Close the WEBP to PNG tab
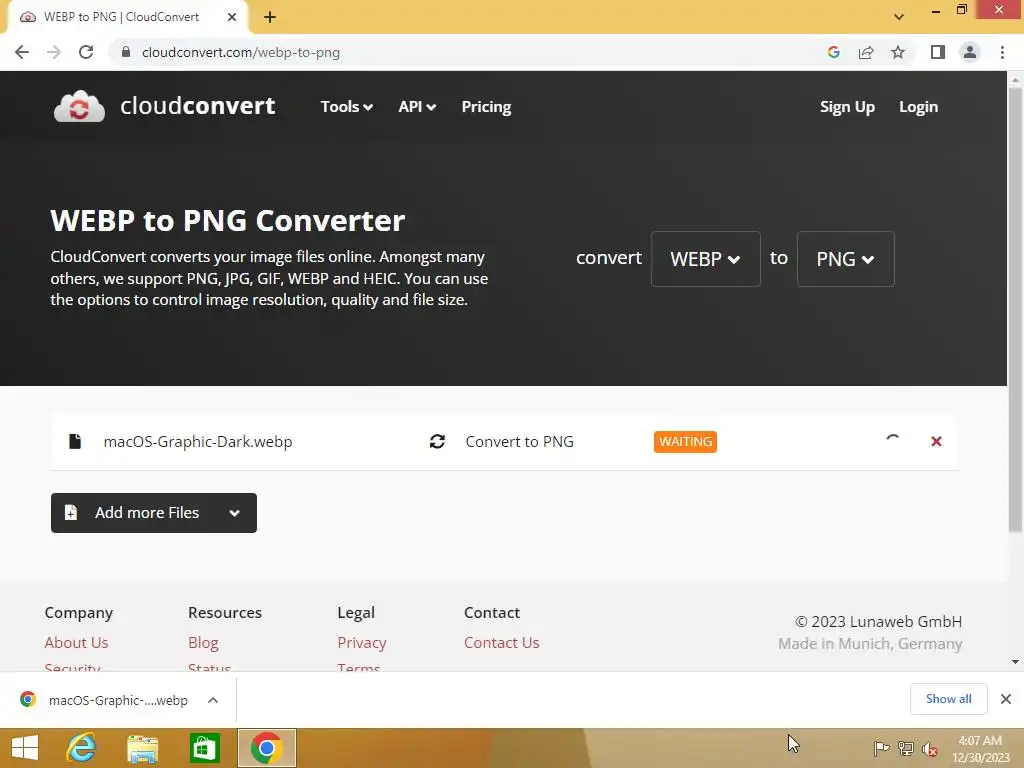The height and width of the screenshot is (768, 1024). (232, 17)
